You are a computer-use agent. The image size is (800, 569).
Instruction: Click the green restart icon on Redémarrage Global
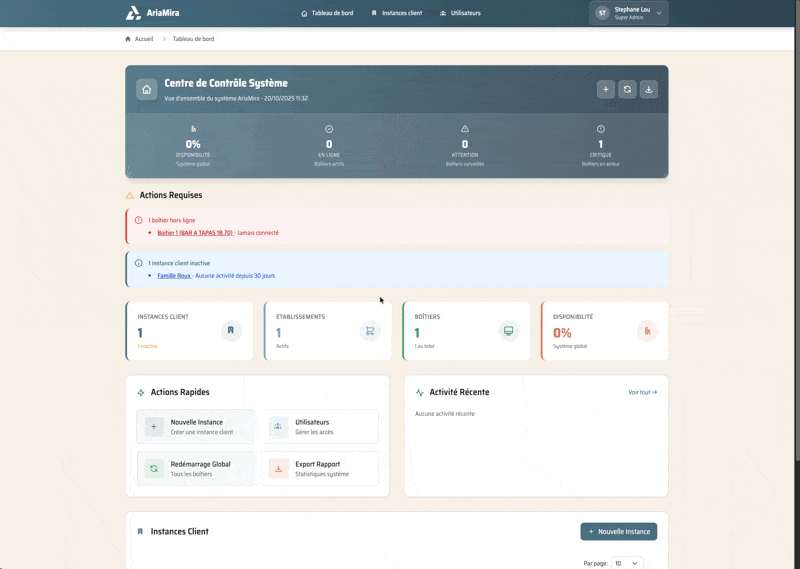[x=154, y=468]
